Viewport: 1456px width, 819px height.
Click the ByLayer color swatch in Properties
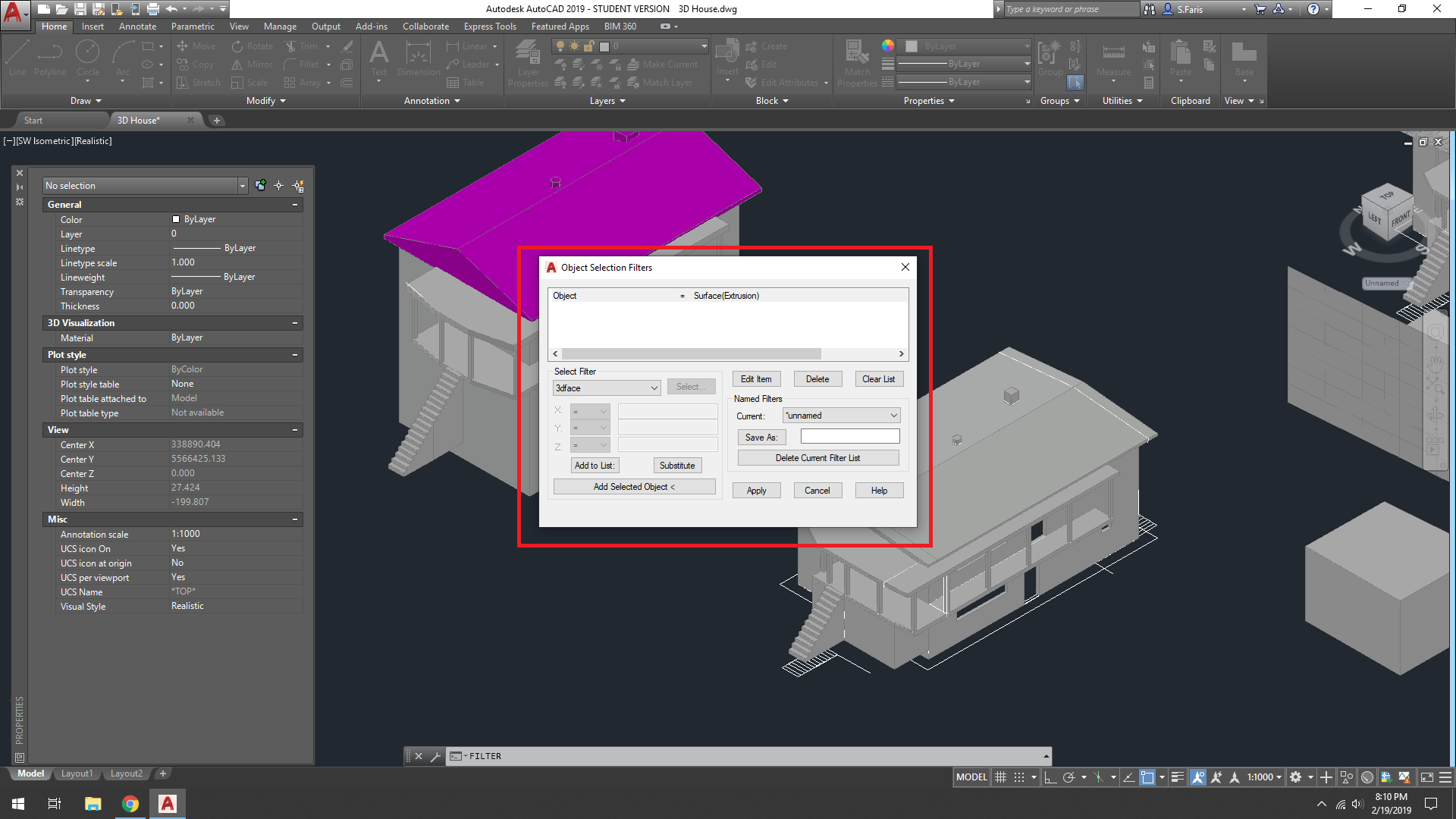(176, 219)
